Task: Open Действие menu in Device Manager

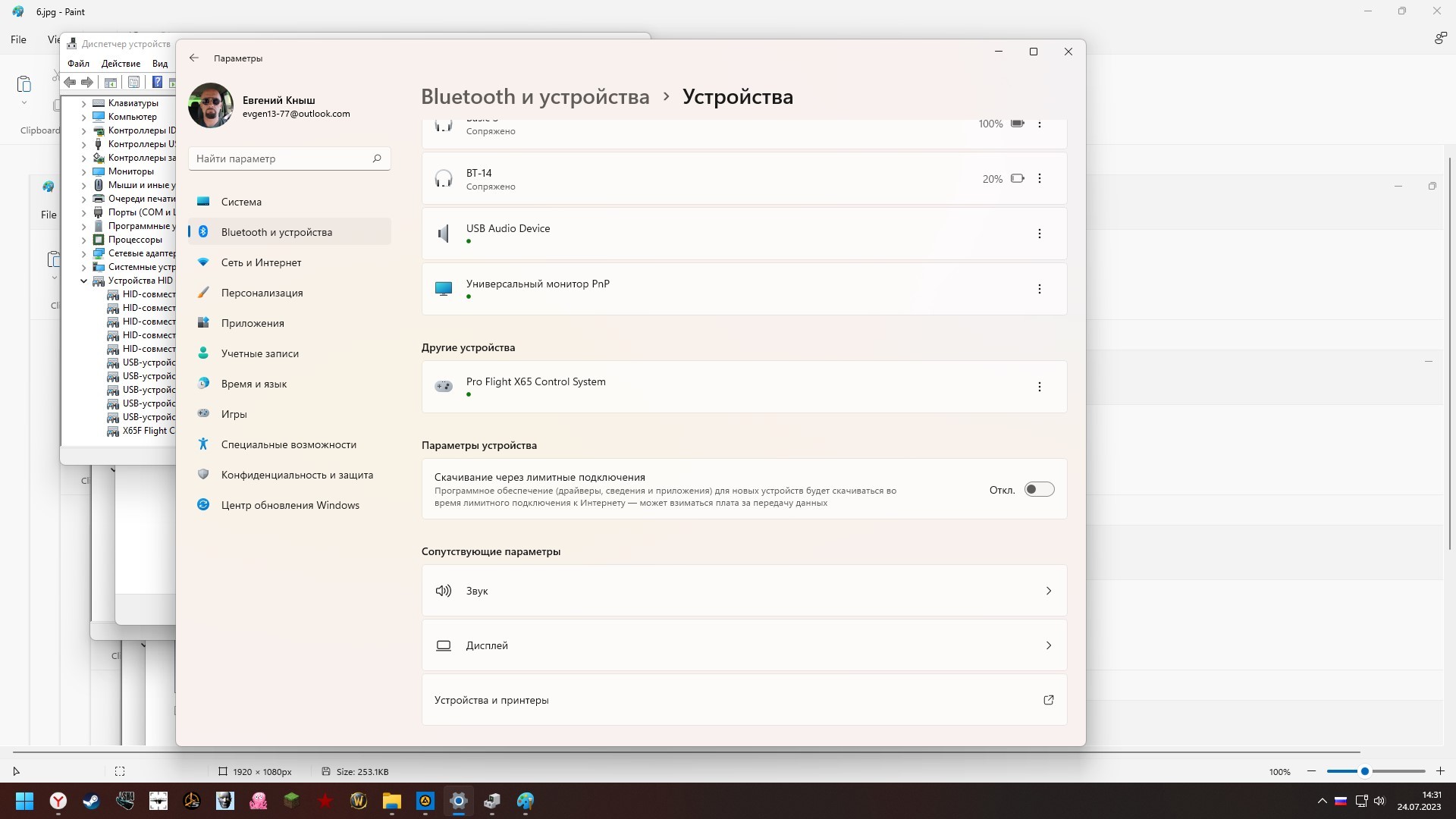Action: 121,64
